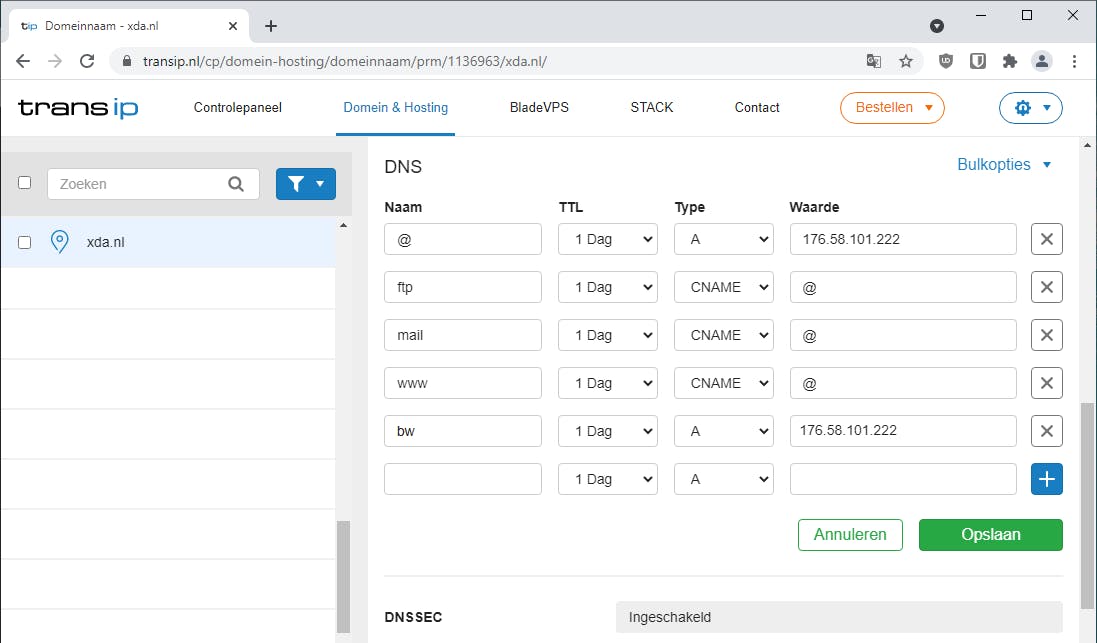The width and height of the screenshot is (1097, 643).
Task: Click the main page vertical scrollbar thumb
Action: click(1087, 505)
